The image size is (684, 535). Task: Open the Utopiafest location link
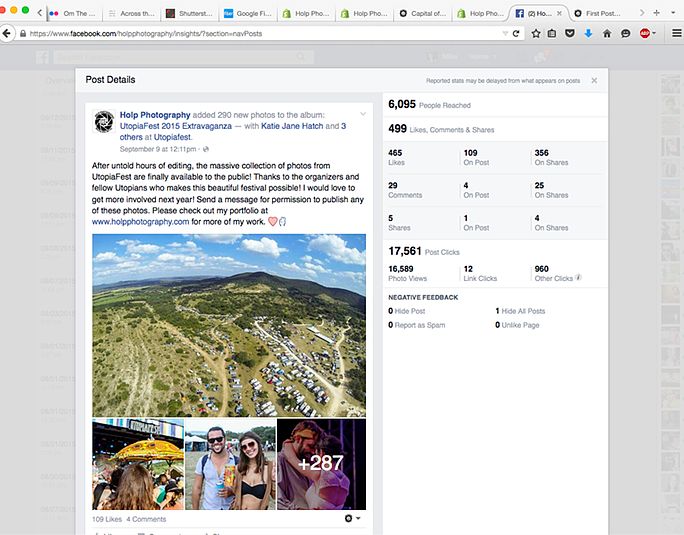click(x=172, y=137)
